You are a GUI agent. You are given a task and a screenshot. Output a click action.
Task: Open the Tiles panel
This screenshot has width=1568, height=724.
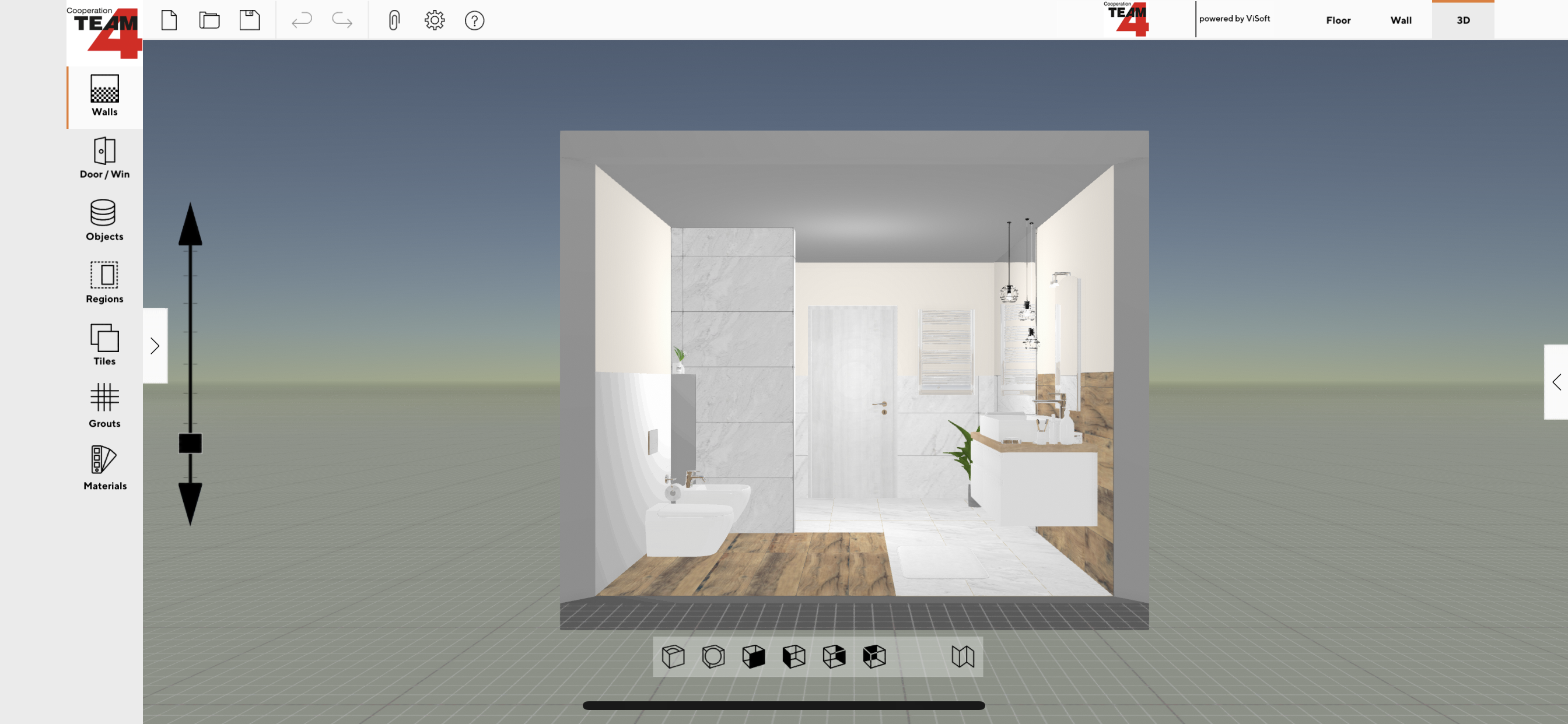[x=104, y=345]
